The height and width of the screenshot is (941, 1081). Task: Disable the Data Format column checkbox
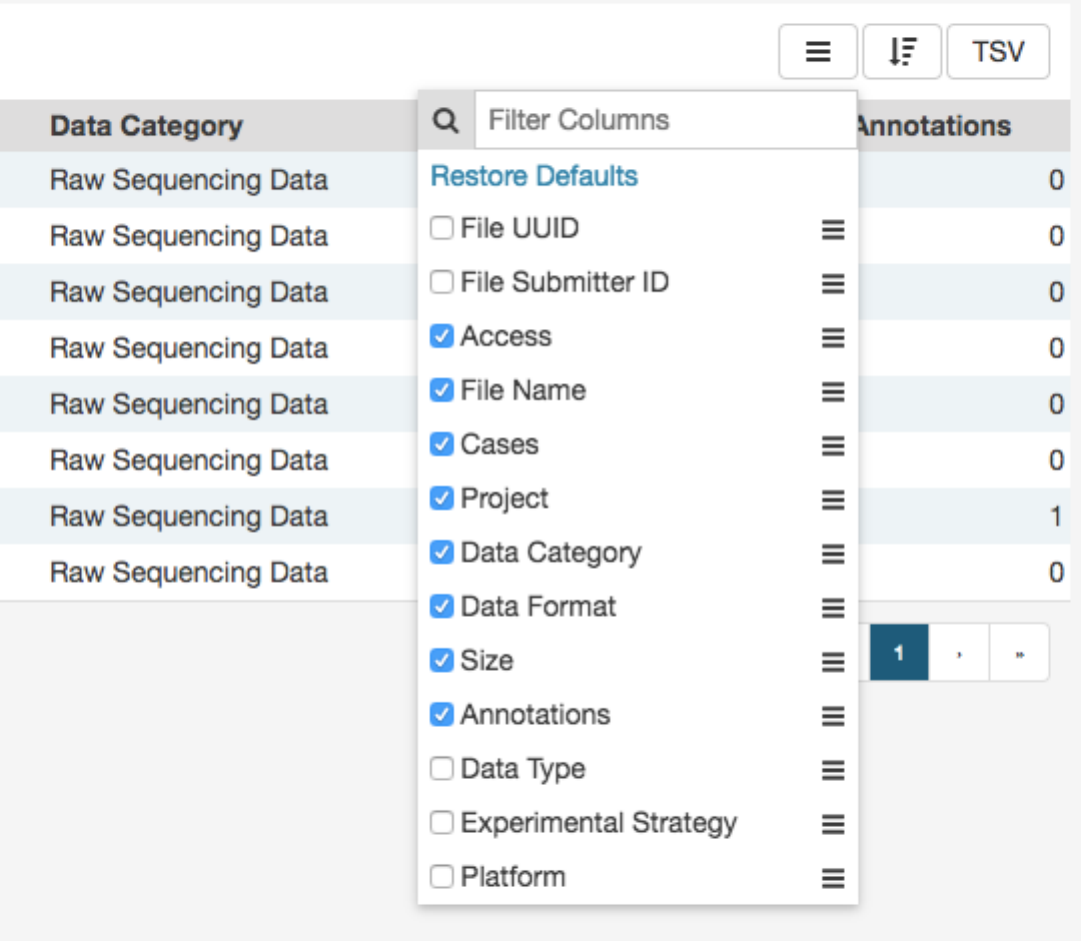point(442,607)
